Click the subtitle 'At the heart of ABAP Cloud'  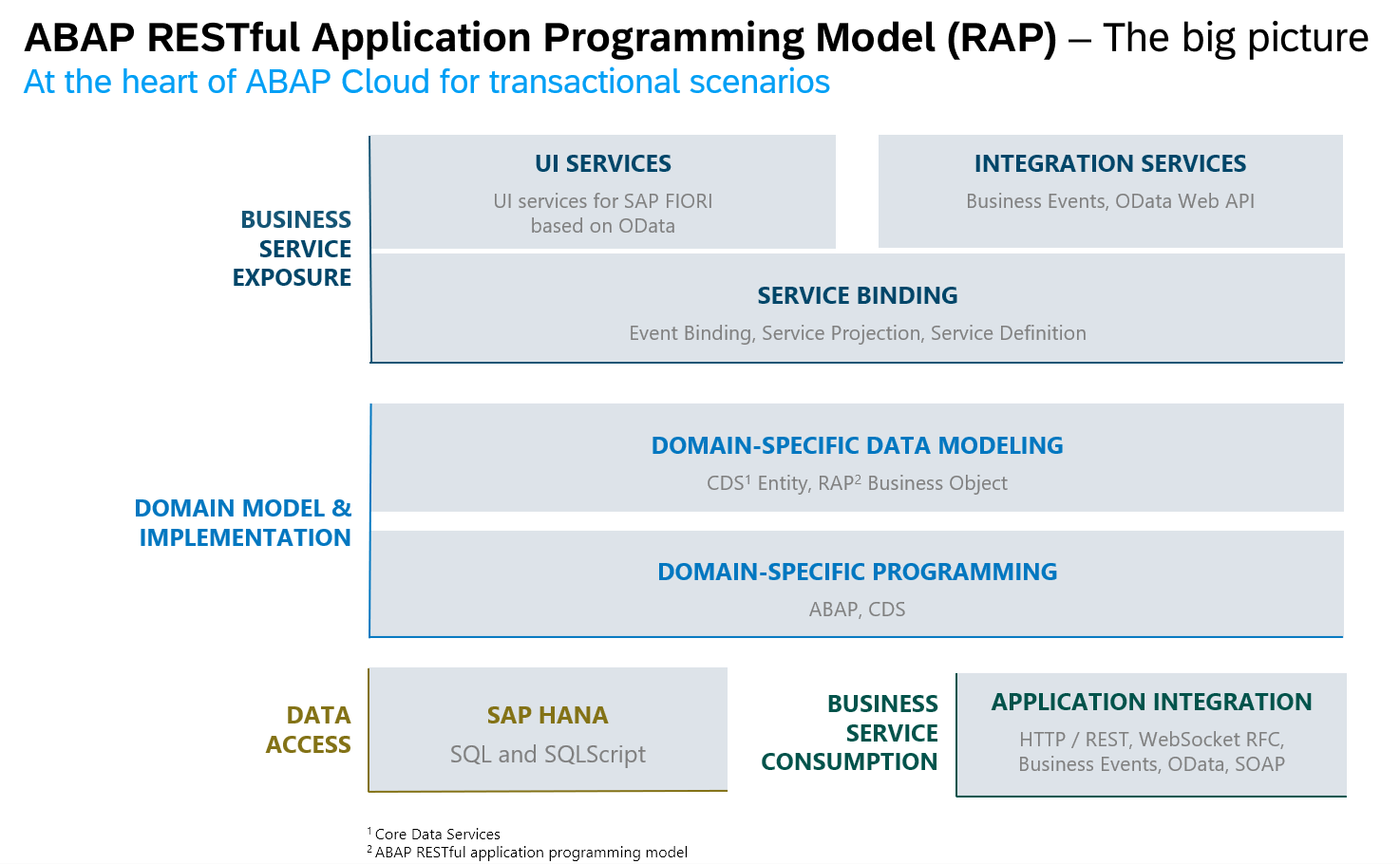pyautogui.click(x=228, y=82)
